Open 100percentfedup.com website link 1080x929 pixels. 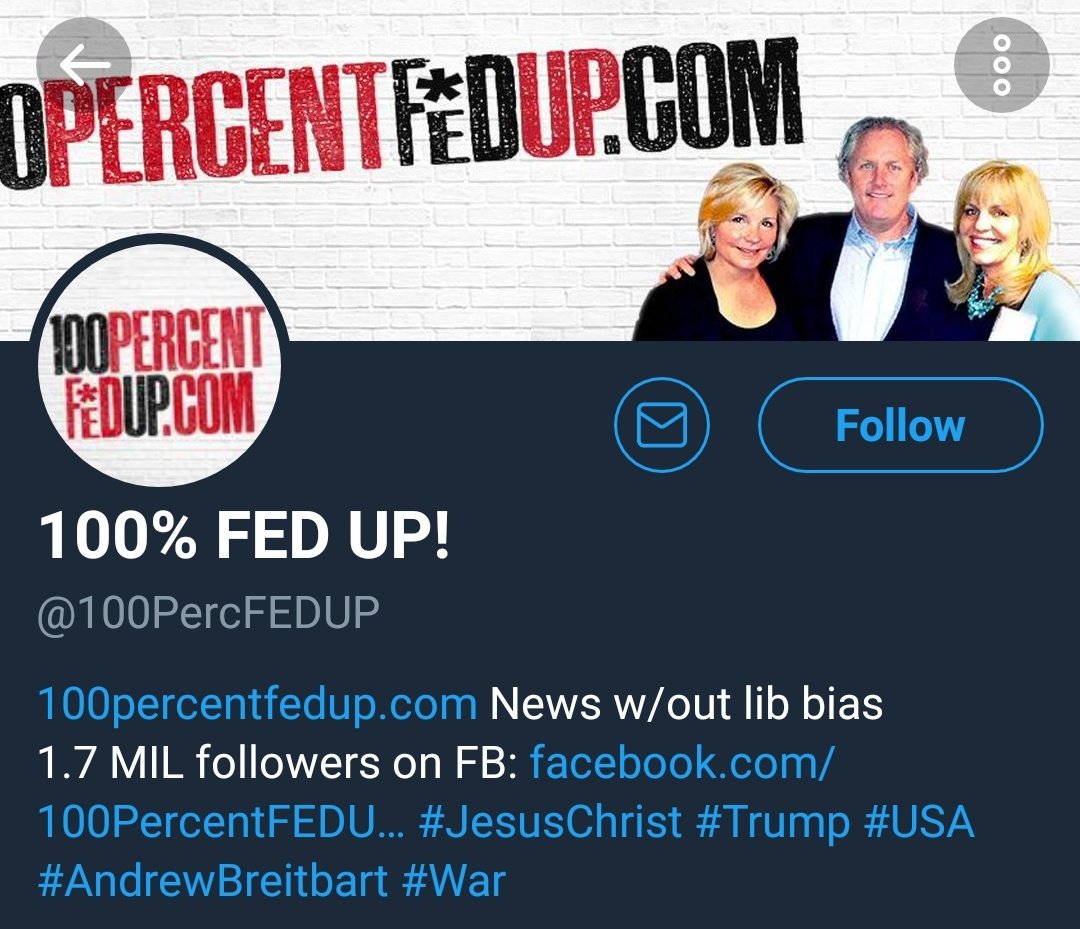point(258,704)
